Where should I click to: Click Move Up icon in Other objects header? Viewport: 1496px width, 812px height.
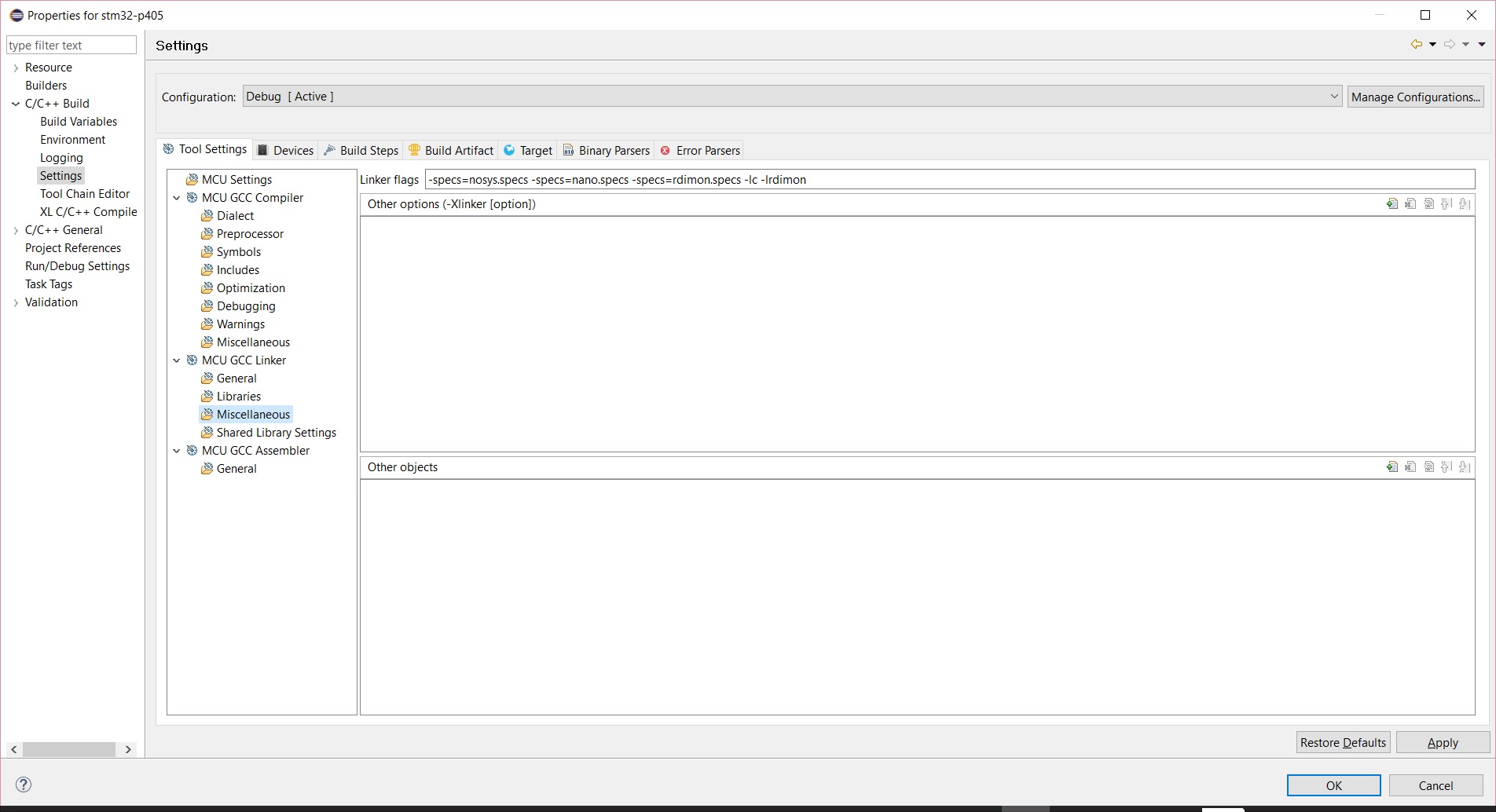[x=1446, y=467]
